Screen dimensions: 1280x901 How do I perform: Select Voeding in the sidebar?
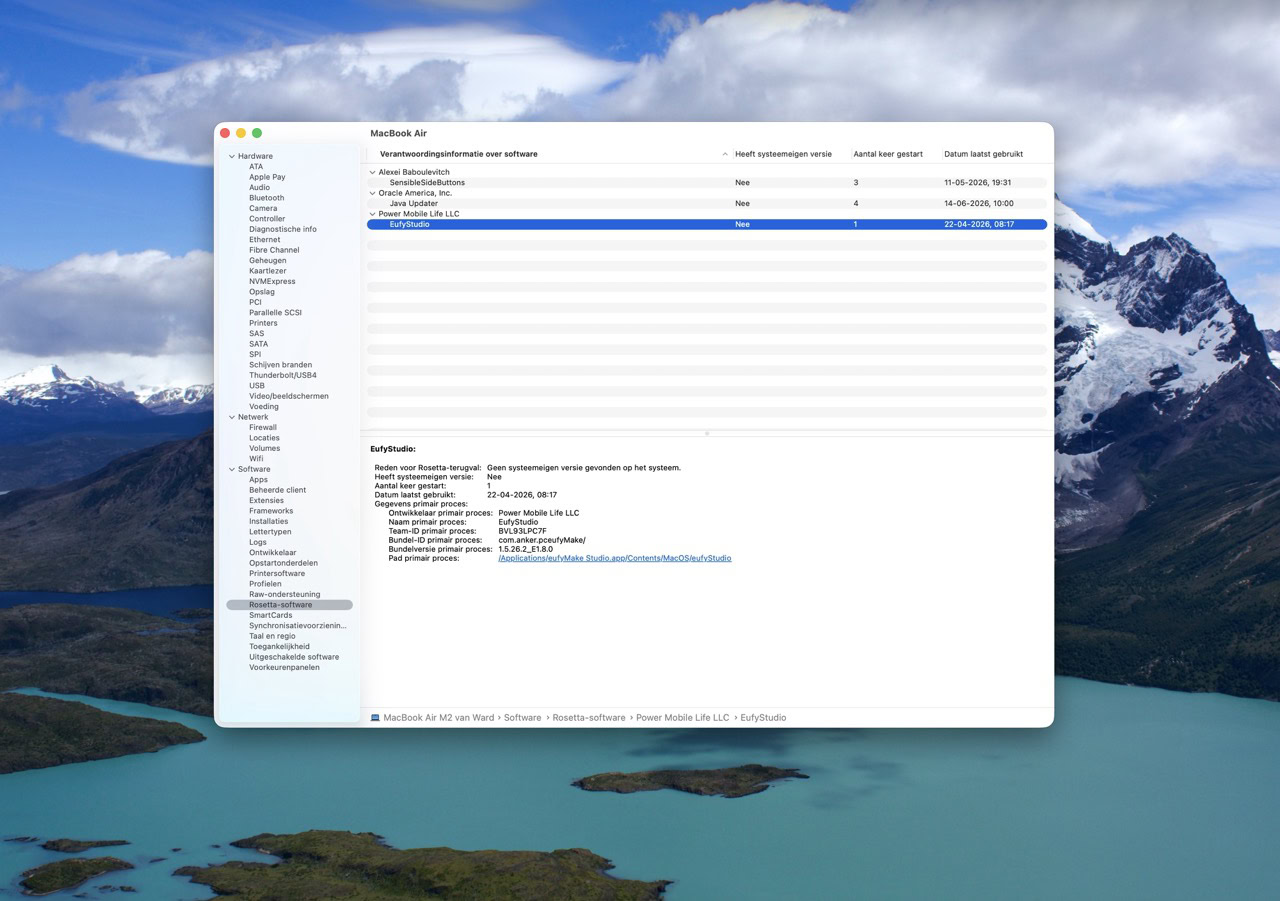264,407
